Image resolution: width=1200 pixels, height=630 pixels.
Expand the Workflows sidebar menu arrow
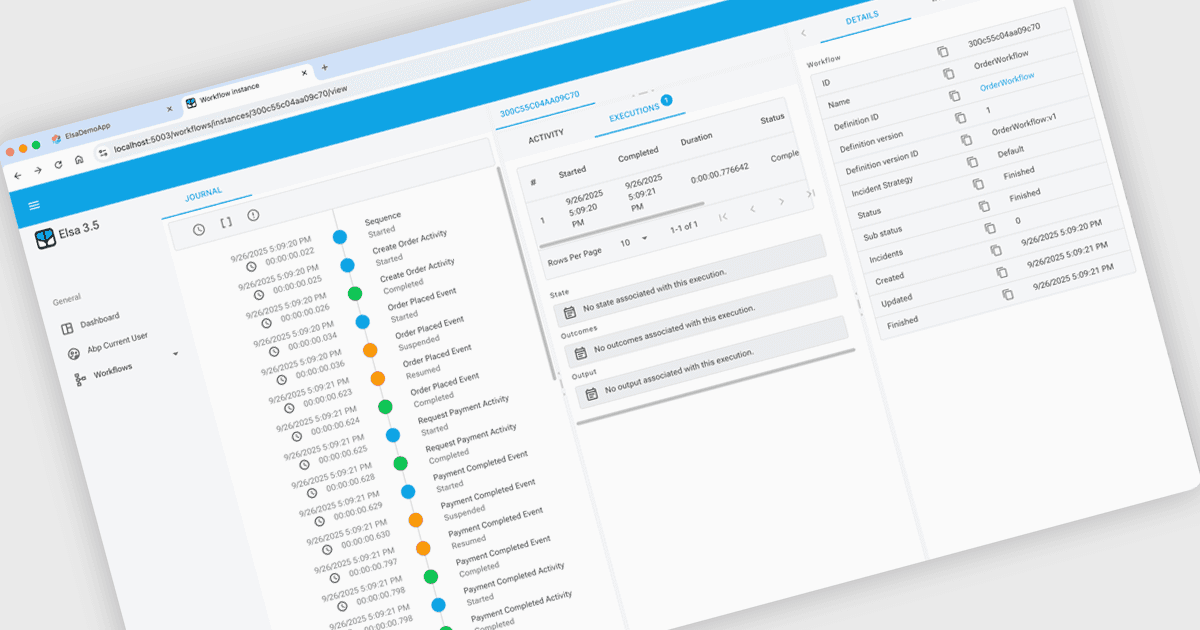coord(176,354)
